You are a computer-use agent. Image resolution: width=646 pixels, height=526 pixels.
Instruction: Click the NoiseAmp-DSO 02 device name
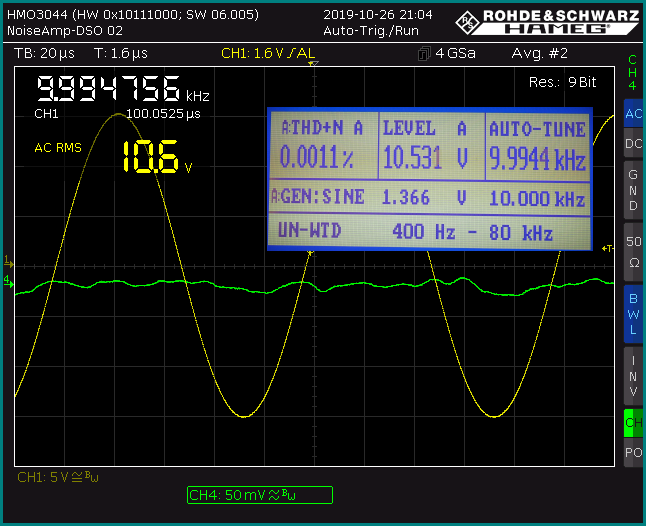point(65,31)
